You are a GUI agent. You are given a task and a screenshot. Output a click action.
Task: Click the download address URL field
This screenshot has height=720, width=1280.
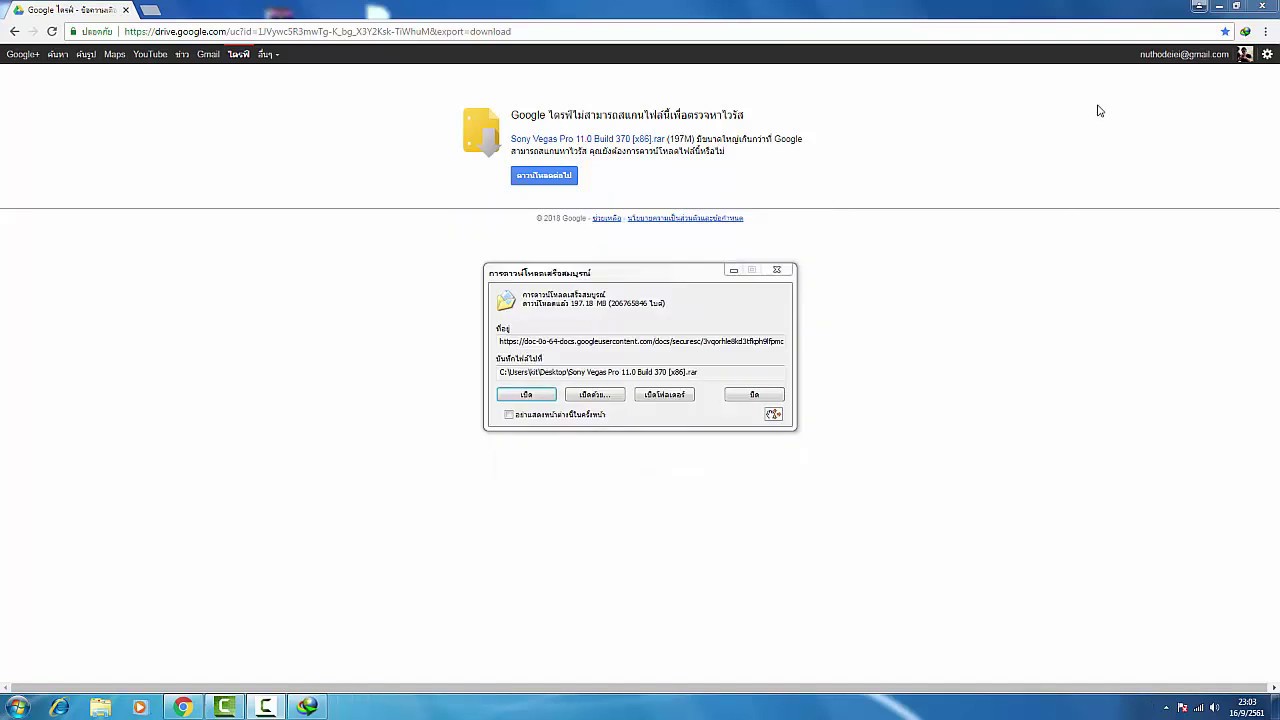pyautogui.click(x=640, y=341)
